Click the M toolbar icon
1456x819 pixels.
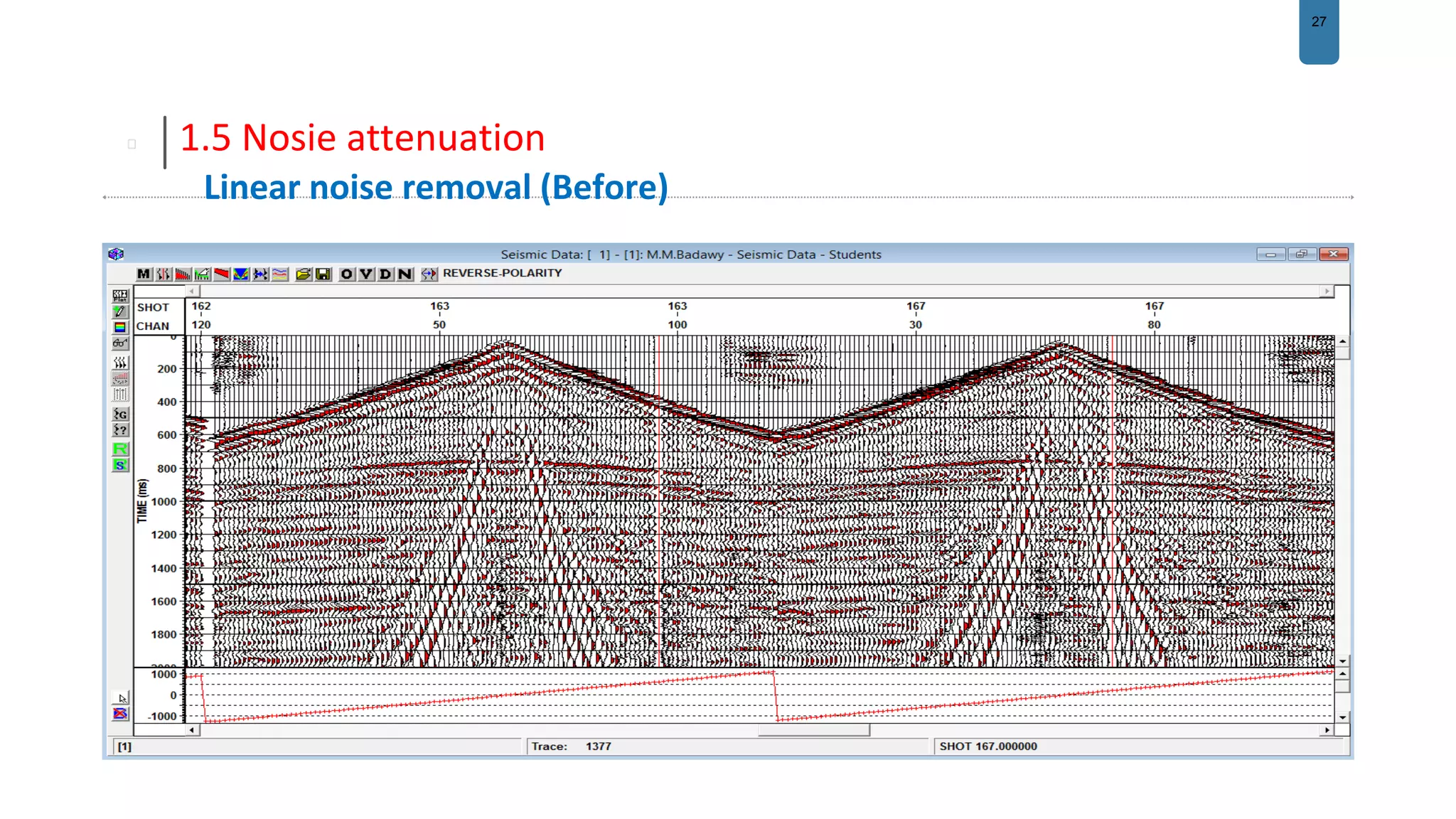[x=144, y=274]
